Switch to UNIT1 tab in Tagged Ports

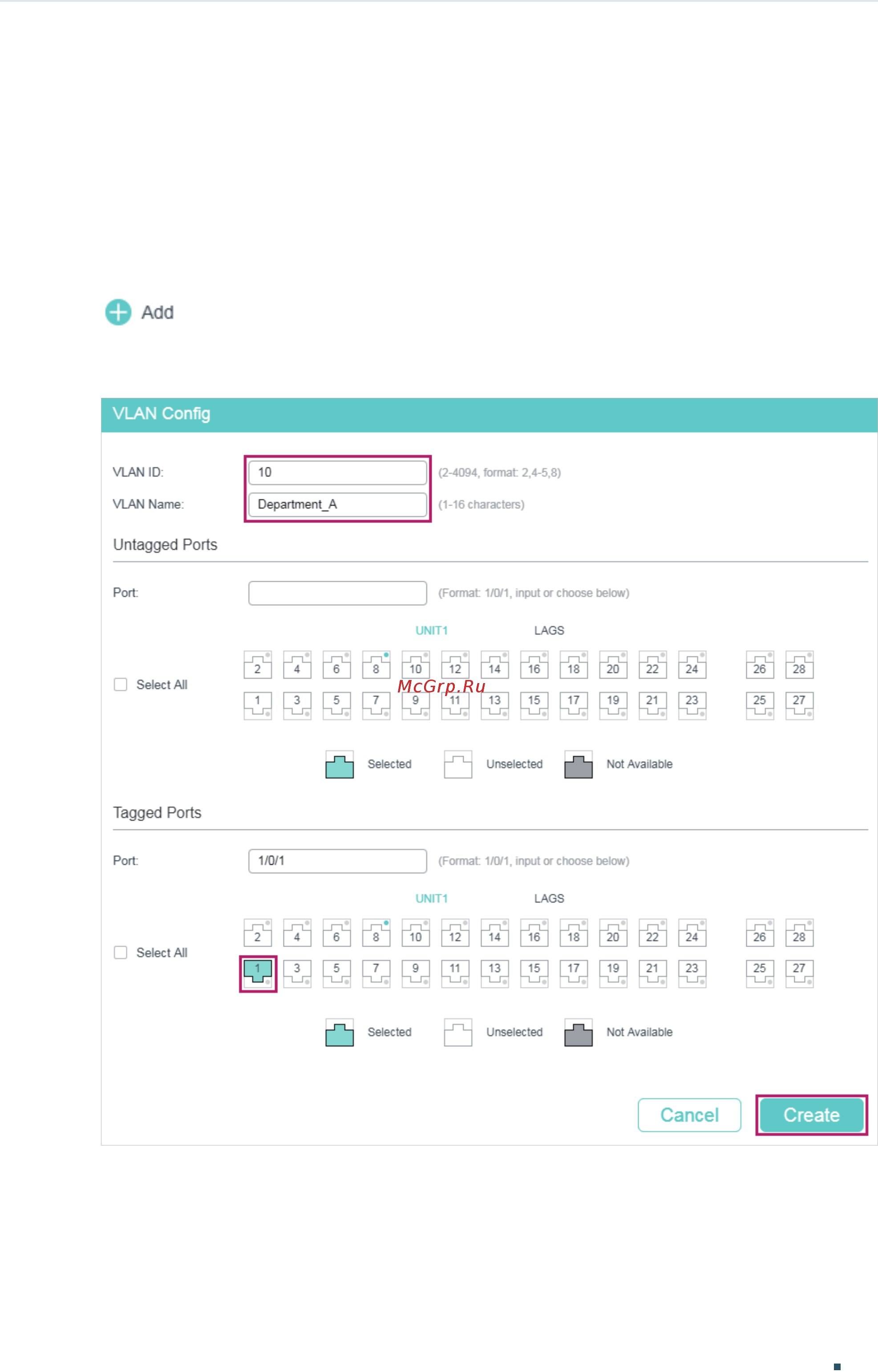432,899
